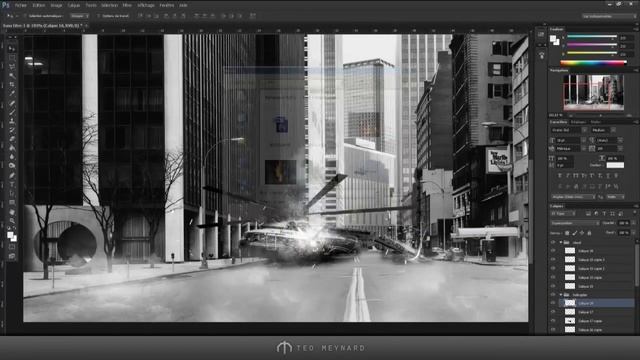Select the Crop tool

pos(11,85)
